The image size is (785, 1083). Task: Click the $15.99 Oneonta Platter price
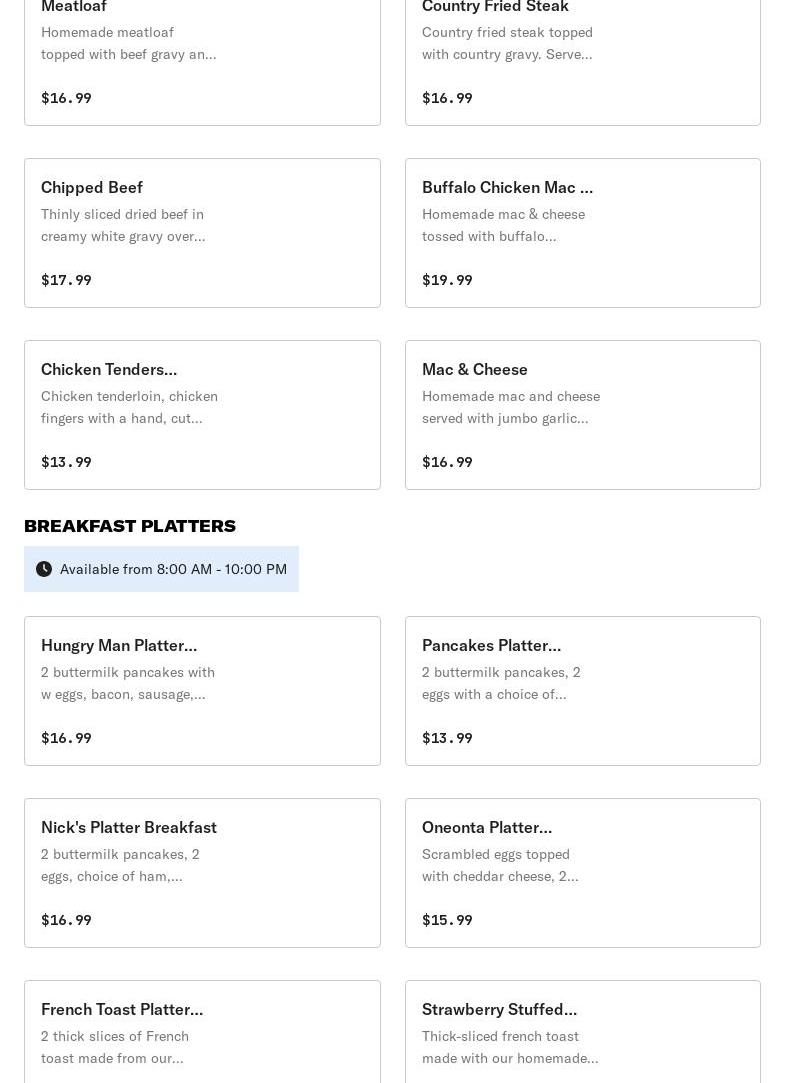click(x=447, y=920)
